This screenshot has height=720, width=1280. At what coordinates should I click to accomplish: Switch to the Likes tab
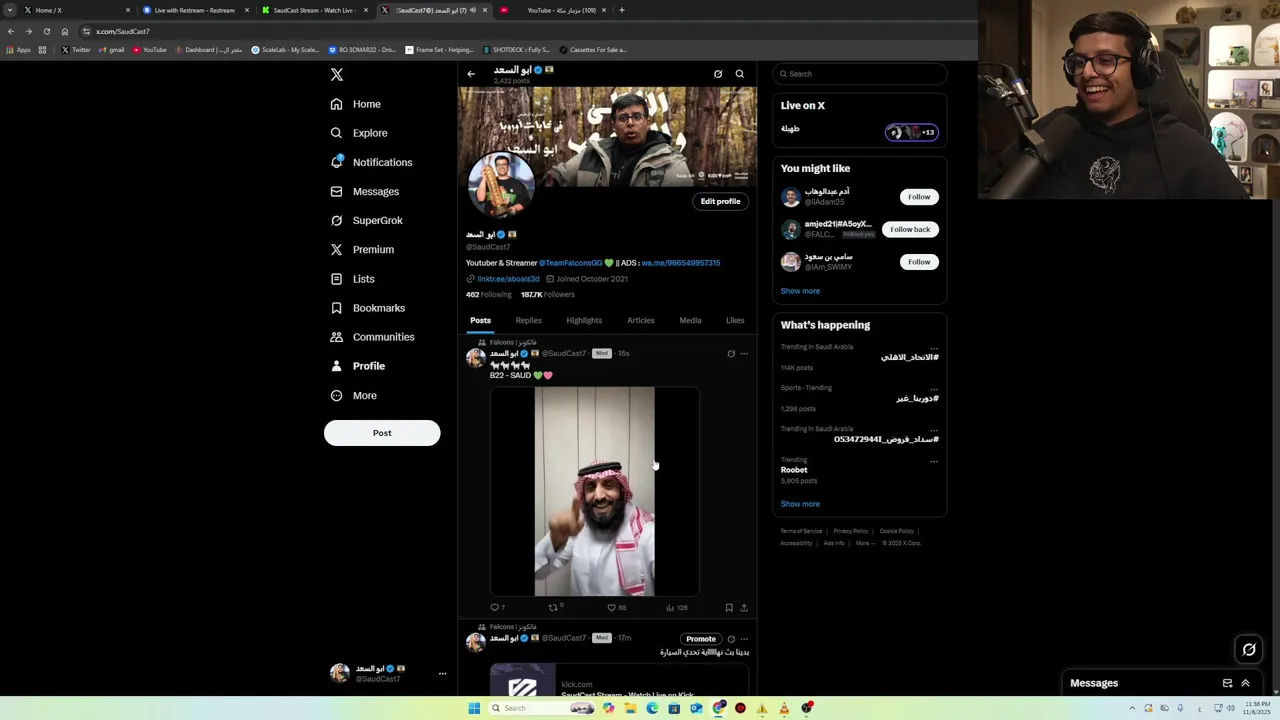click(x=735, y=321)
